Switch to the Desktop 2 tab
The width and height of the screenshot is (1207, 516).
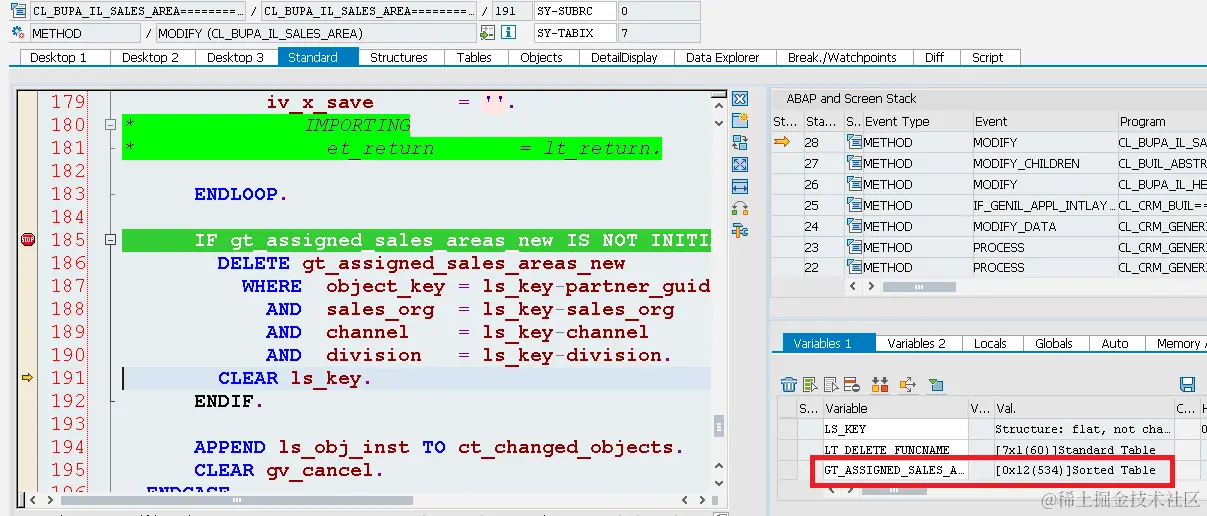point(150,57)
